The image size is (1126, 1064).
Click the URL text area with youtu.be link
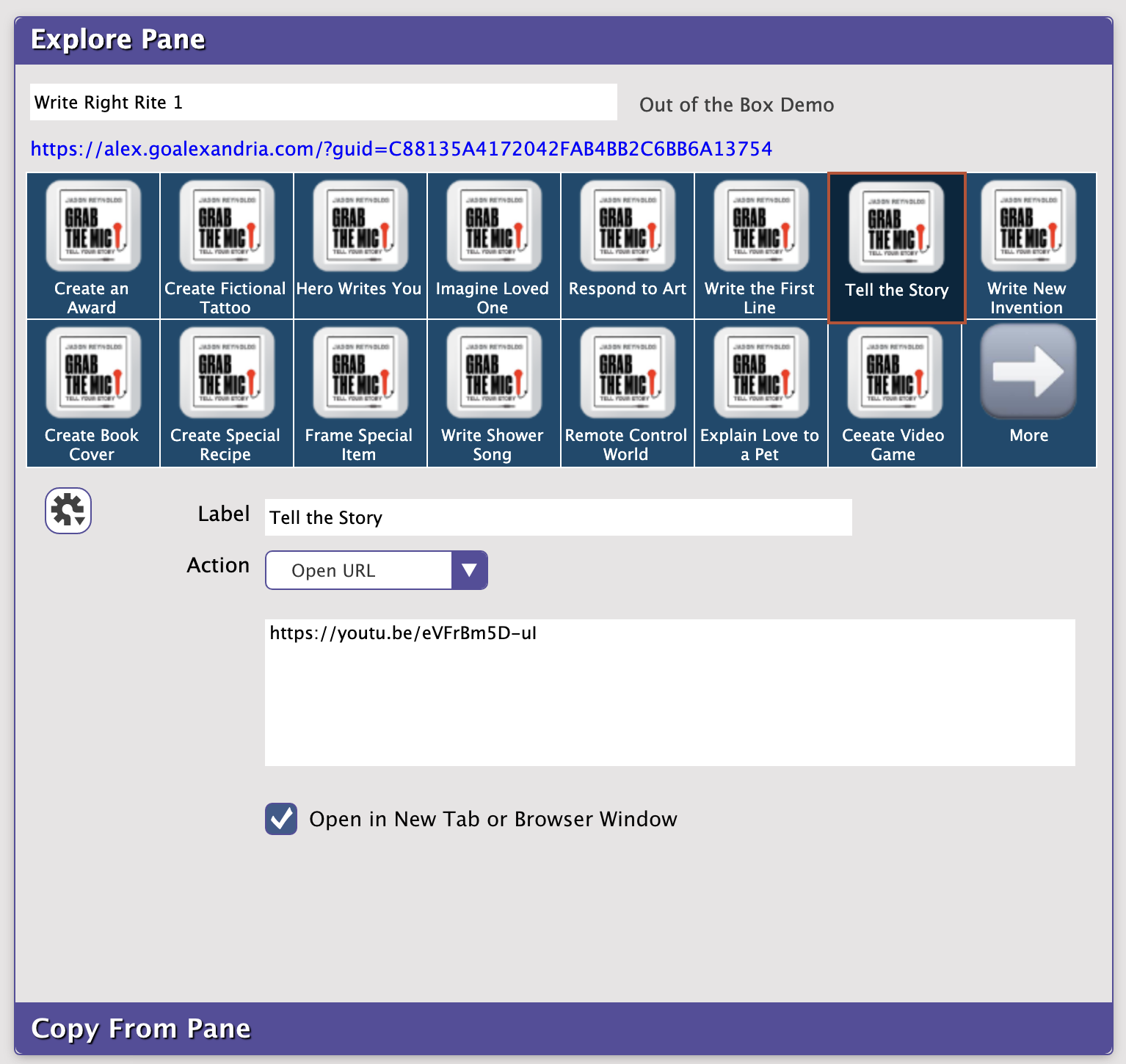pyautogui.click(x=670, y=693)
